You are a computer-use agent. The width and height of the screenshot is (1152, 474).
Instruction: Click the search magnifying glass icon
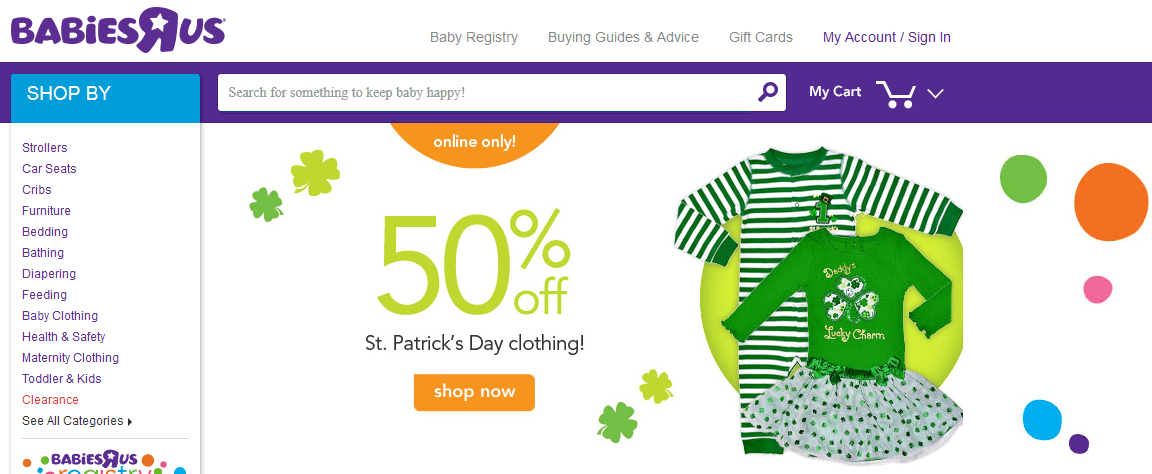[767, 92]
